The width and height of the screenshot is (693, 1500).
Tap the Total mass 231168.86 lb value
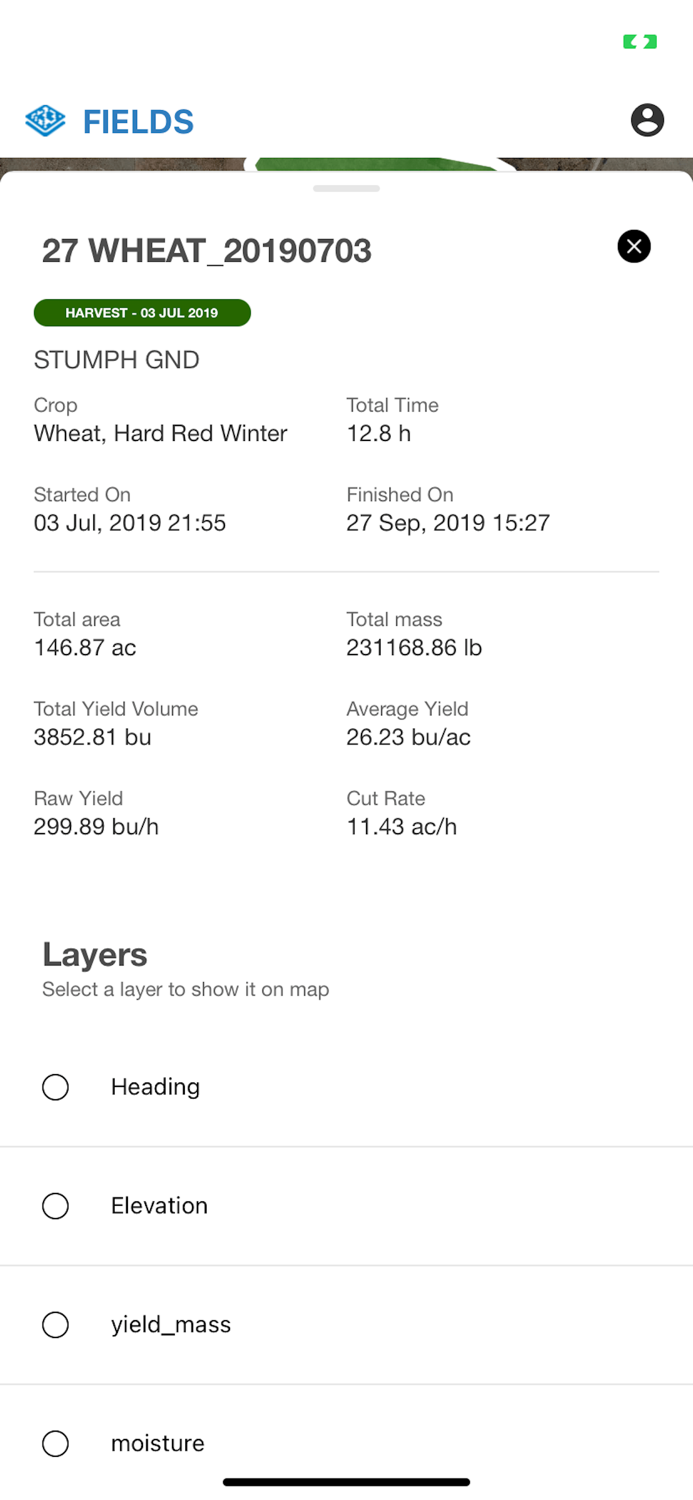[414, 647]
